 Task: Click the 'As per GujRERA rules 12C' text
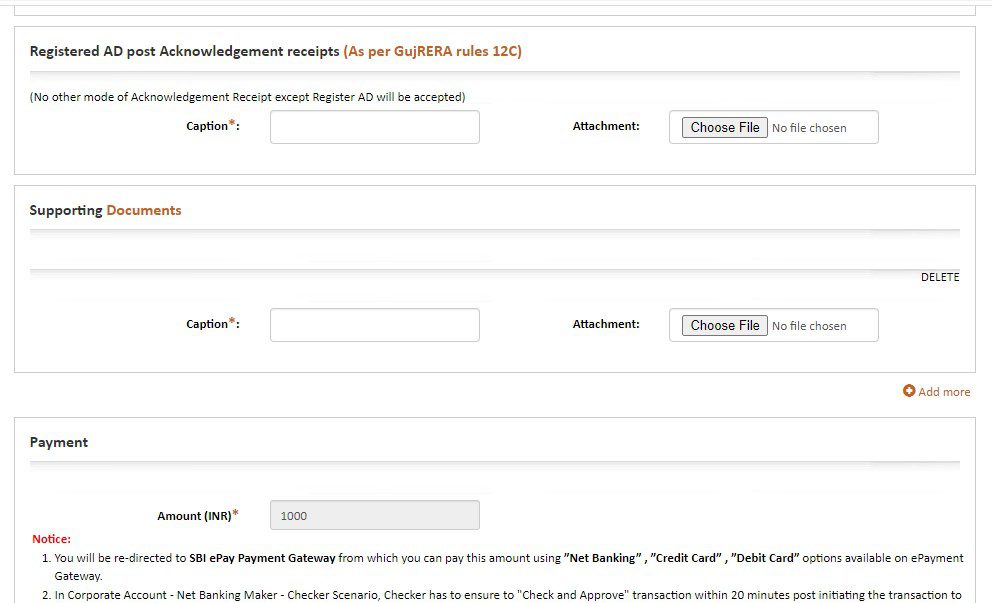(432, 51)
